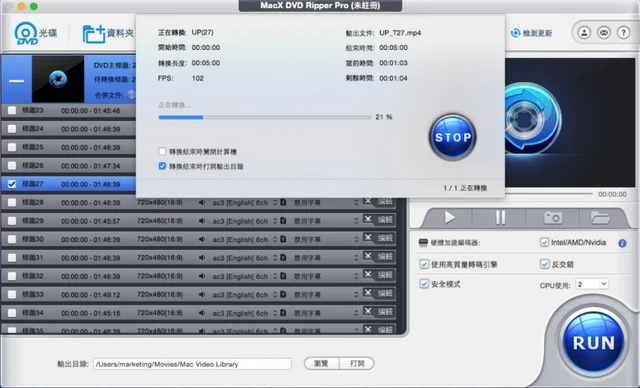
Task: Click the mail envelope icon
Action: tap(604, 33)
